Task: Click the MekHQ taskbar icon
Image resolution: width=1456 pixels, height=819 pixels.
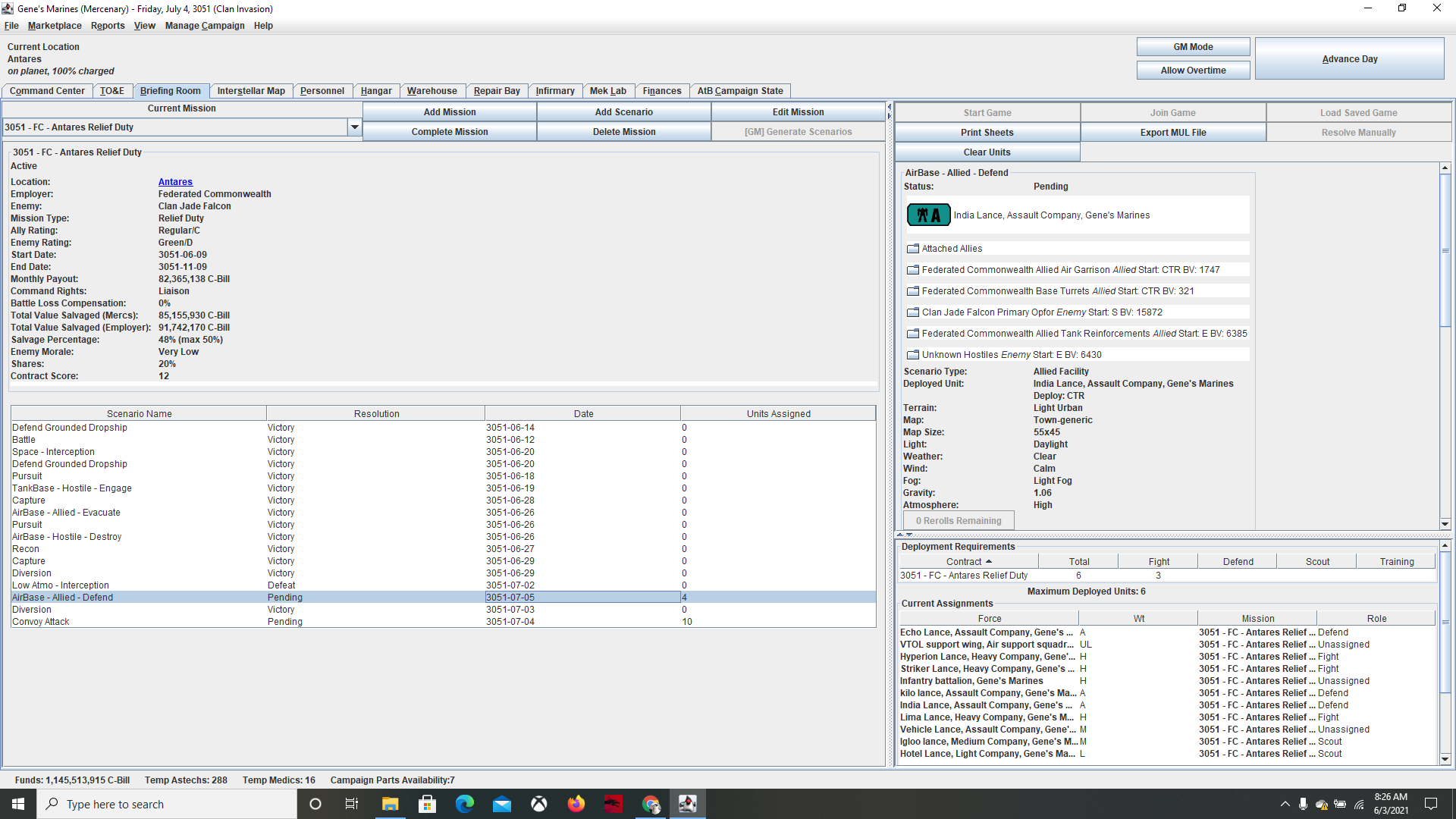Action: 687,804
